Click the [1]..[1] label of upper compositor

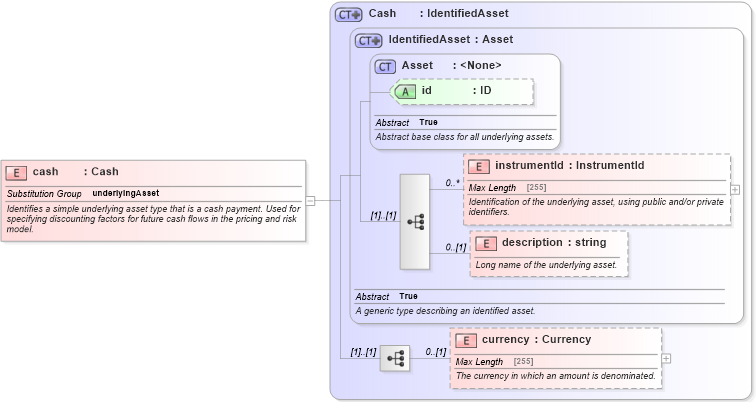pyautogui.click(x=383, y=215)
